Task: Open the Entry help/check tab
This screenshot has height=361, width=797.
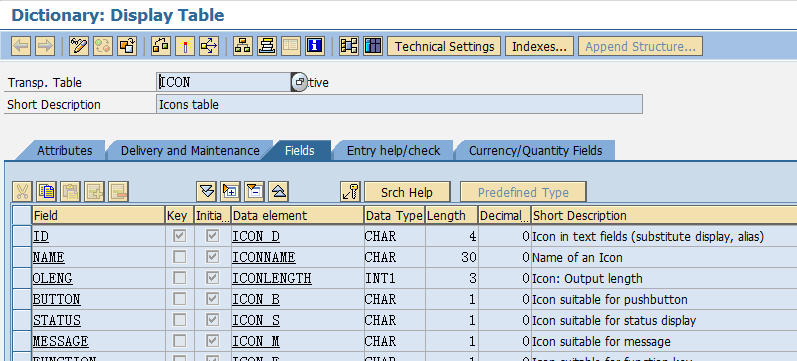Action: [x=393, y=151]
